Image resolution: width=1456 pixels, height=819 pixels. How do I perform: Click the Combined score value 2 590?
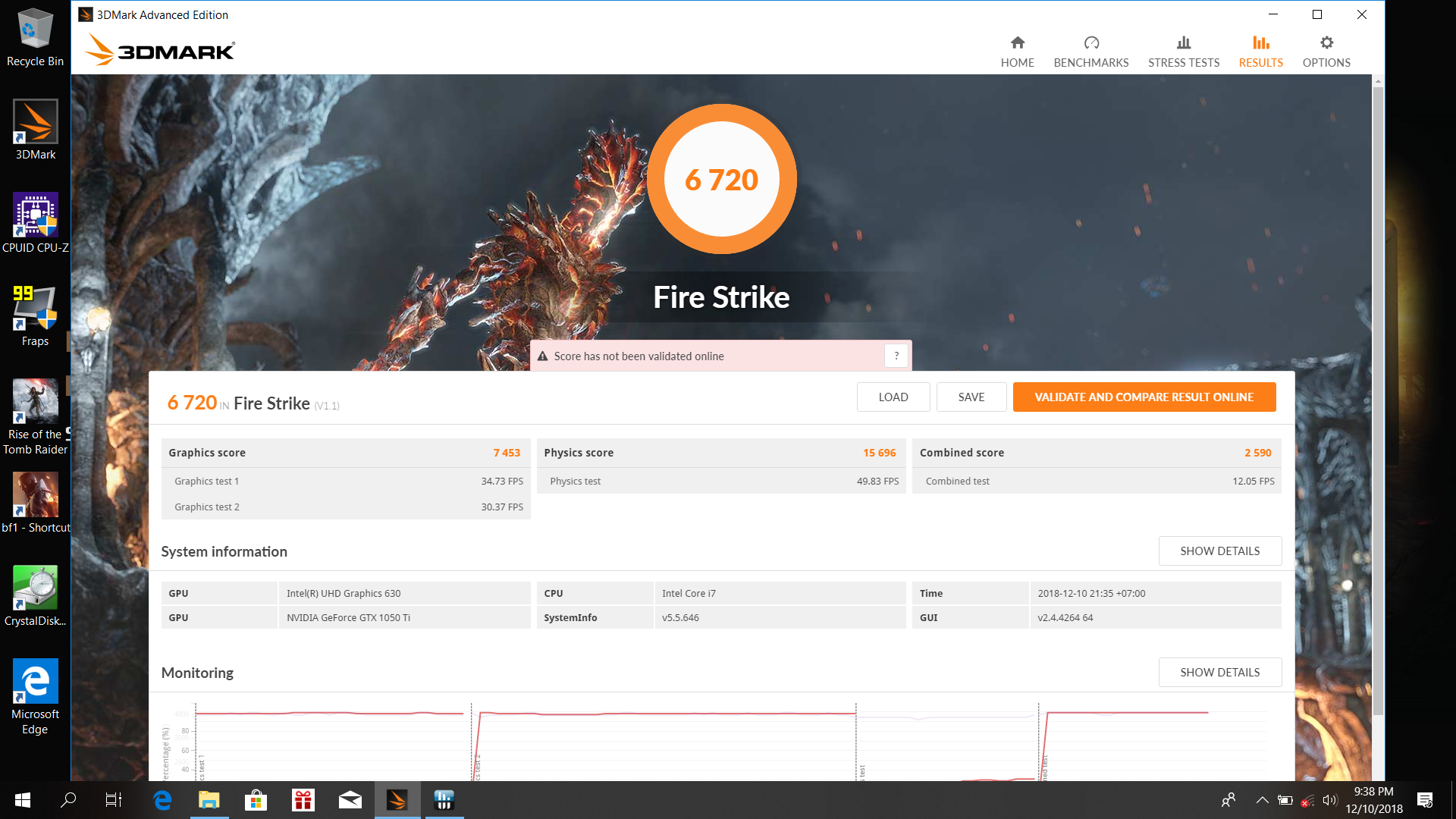coord(1257,453)
